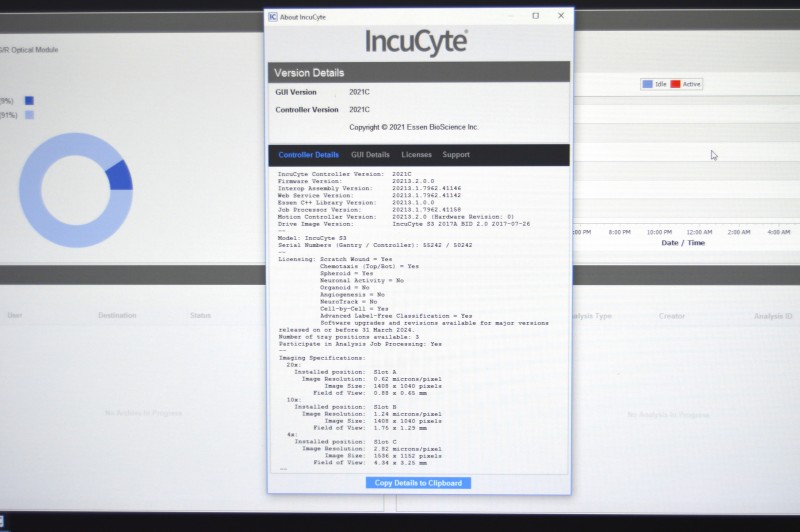This screenshot has height=532, width=800.
Task: Click the 4:00 AM timeline tick label
Action: 779,232
